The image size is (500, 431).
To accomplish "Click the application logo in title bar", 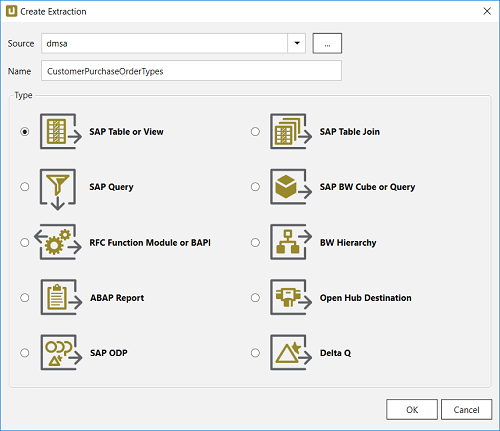I will click(11, 11).
